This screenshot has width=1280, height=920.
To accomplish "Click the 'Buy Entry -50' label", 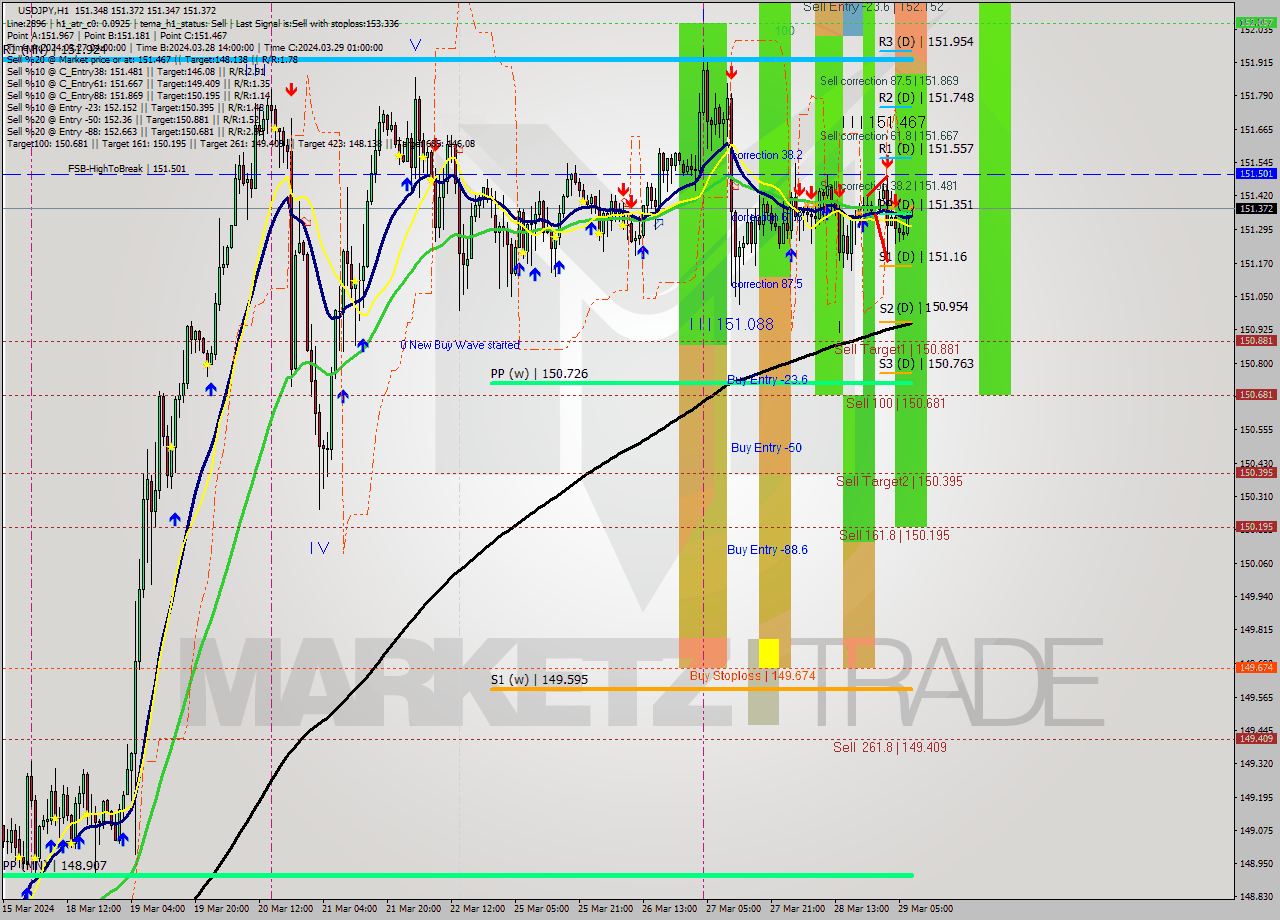I will pyautogui.click(x=766, y=448).
